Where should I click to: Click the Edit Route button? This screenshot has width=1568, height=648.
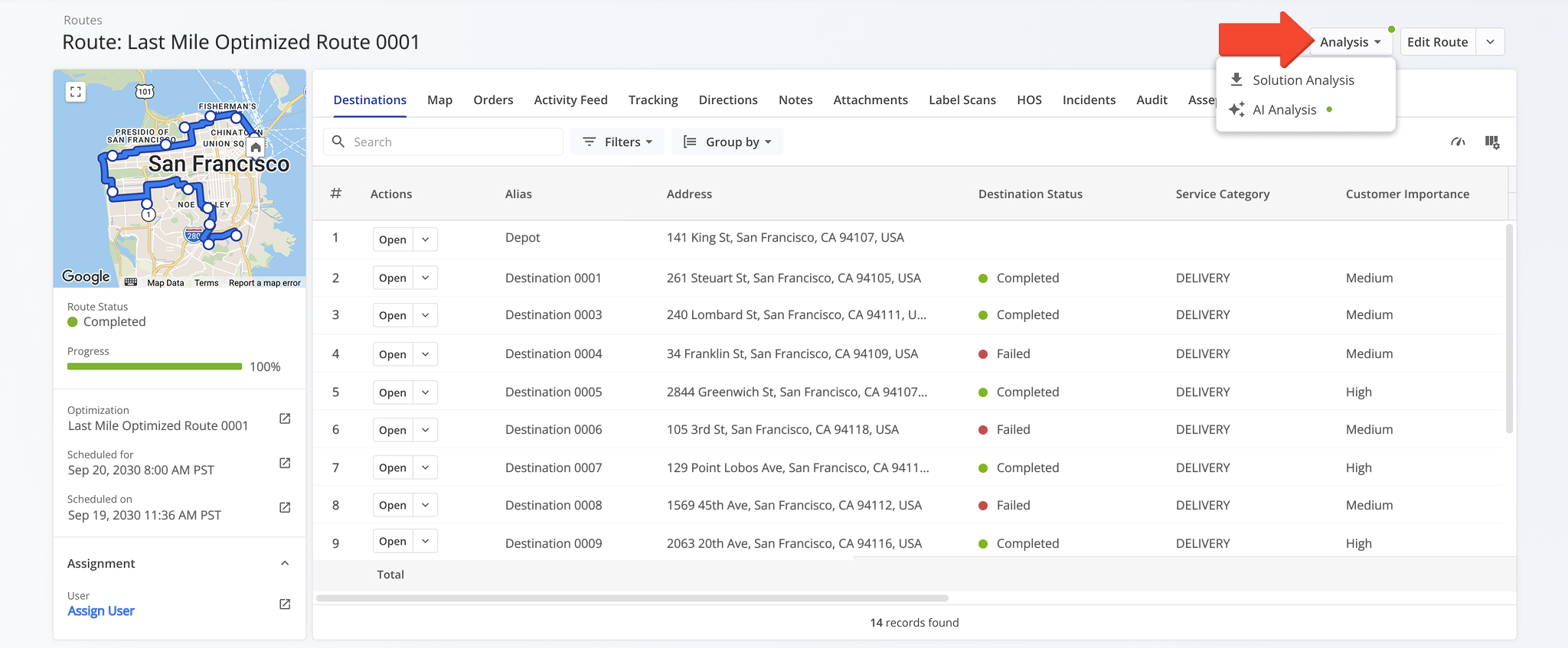pyautogui.click(x=1437, y=42)
